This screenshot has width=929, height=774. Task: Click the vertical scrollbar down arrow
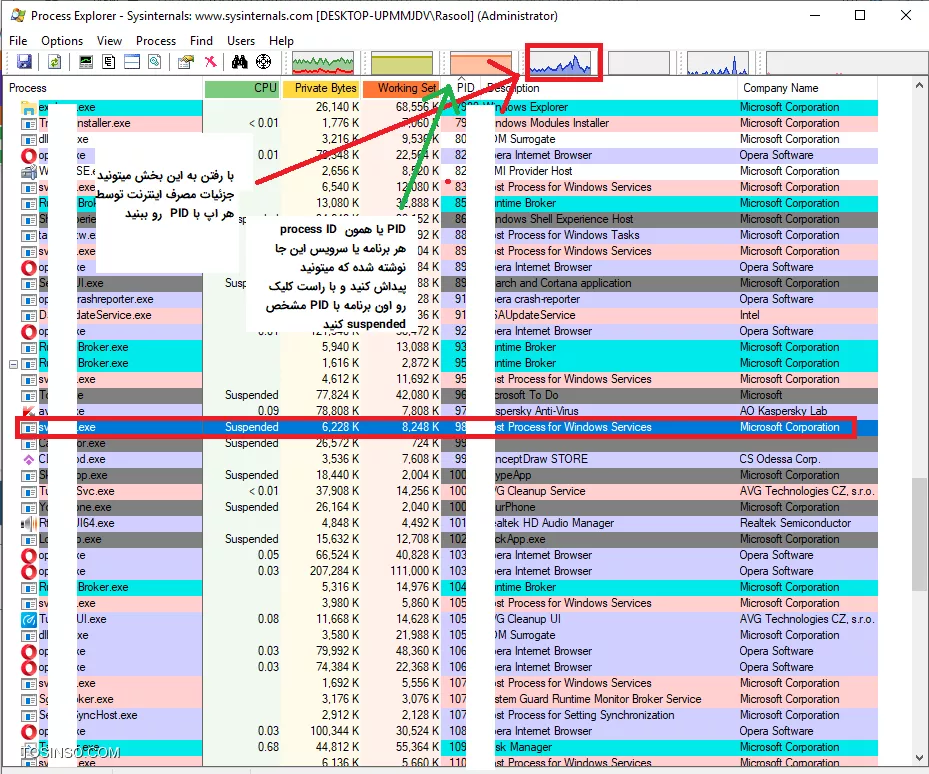coord(919,758)
